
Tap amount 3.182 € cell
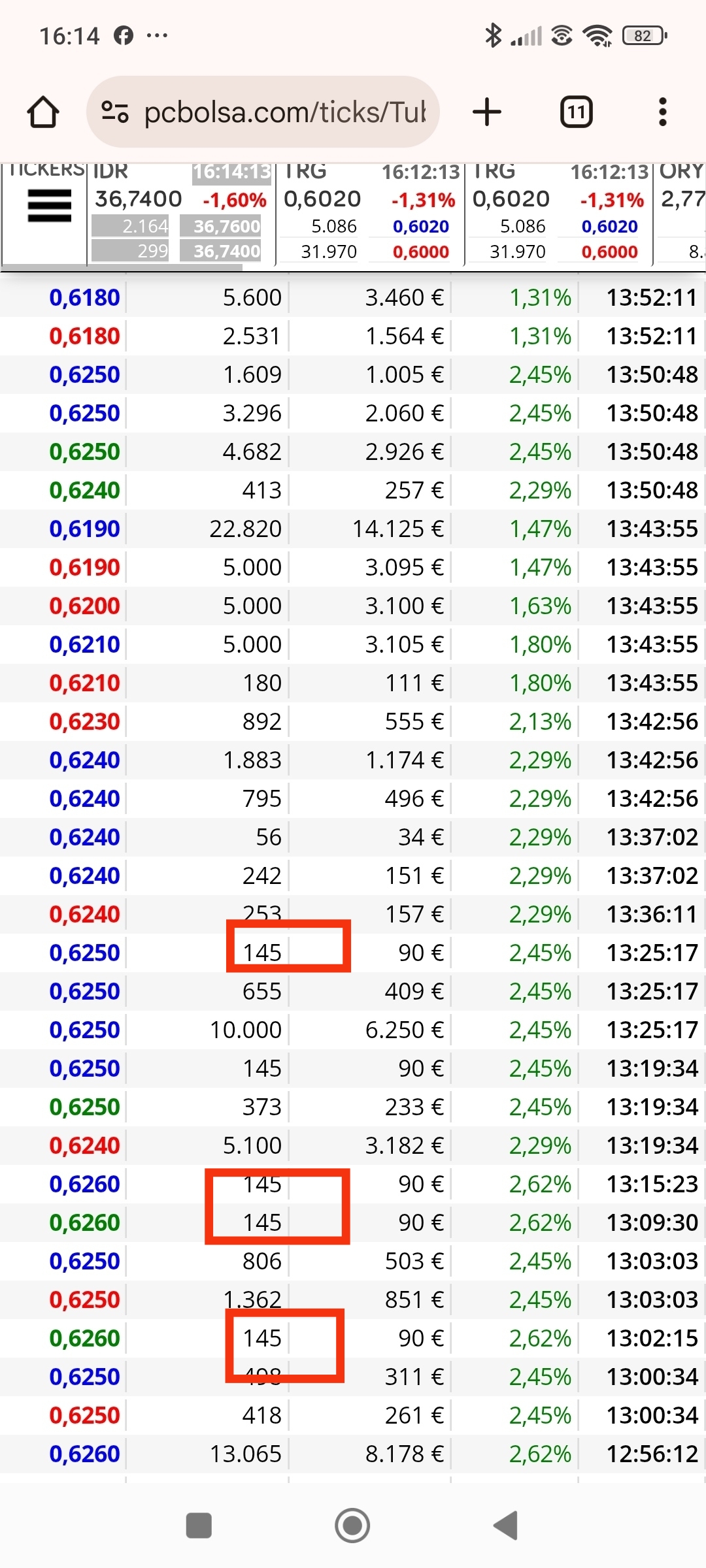click(404, 1145)
